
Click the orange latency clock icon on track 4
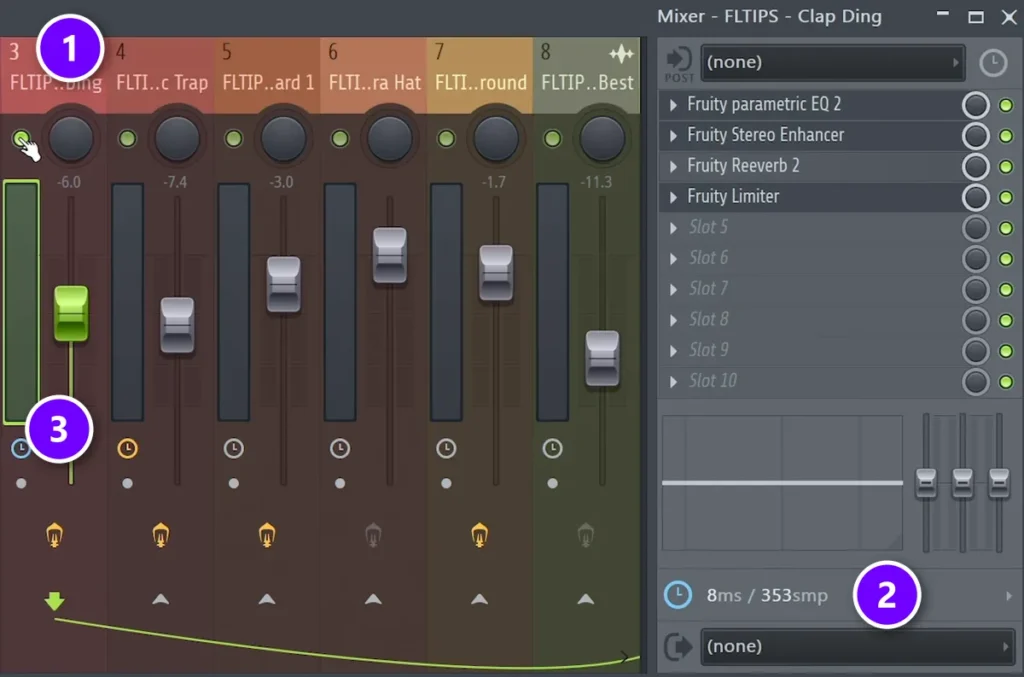(127, 449)
